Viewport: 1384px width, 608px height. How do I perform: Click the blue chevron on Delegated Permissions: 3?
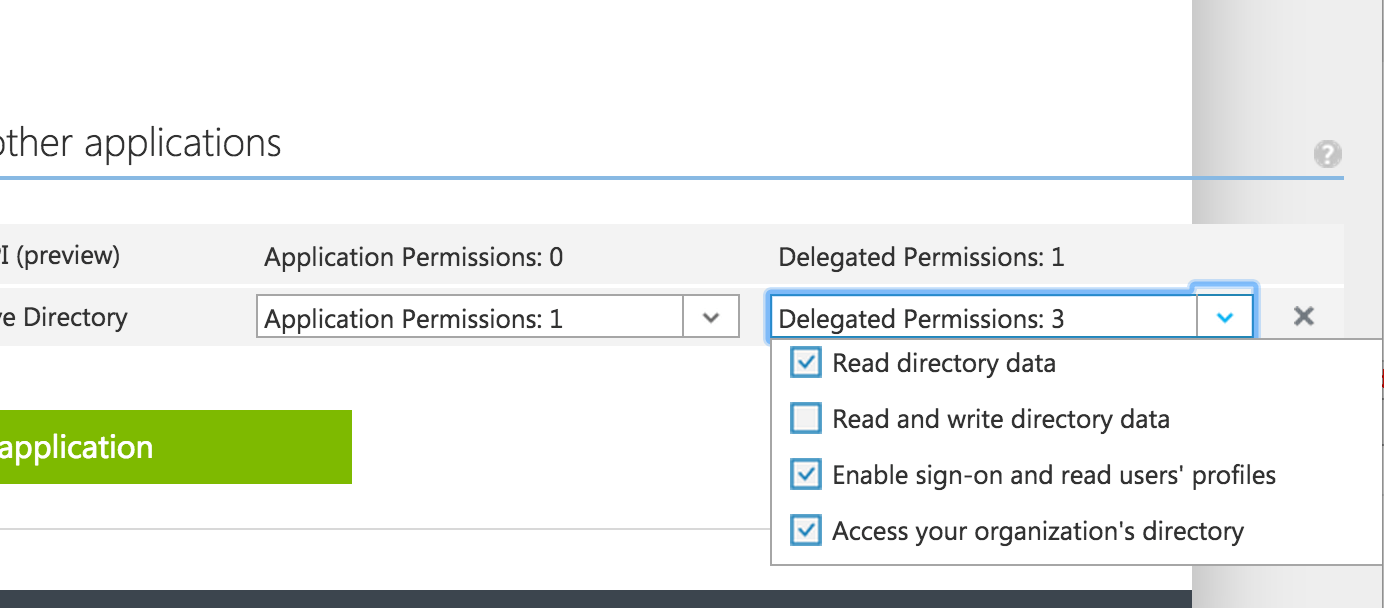[x=1225, y=318]
